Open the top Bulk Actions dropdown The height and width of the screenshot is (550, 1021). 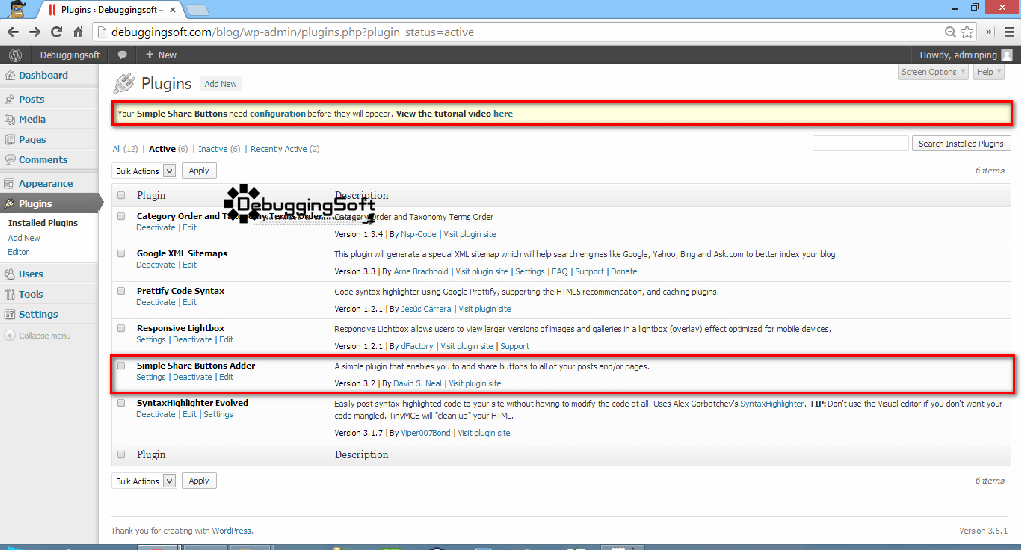pyautogui.click(x=143, y=171)
